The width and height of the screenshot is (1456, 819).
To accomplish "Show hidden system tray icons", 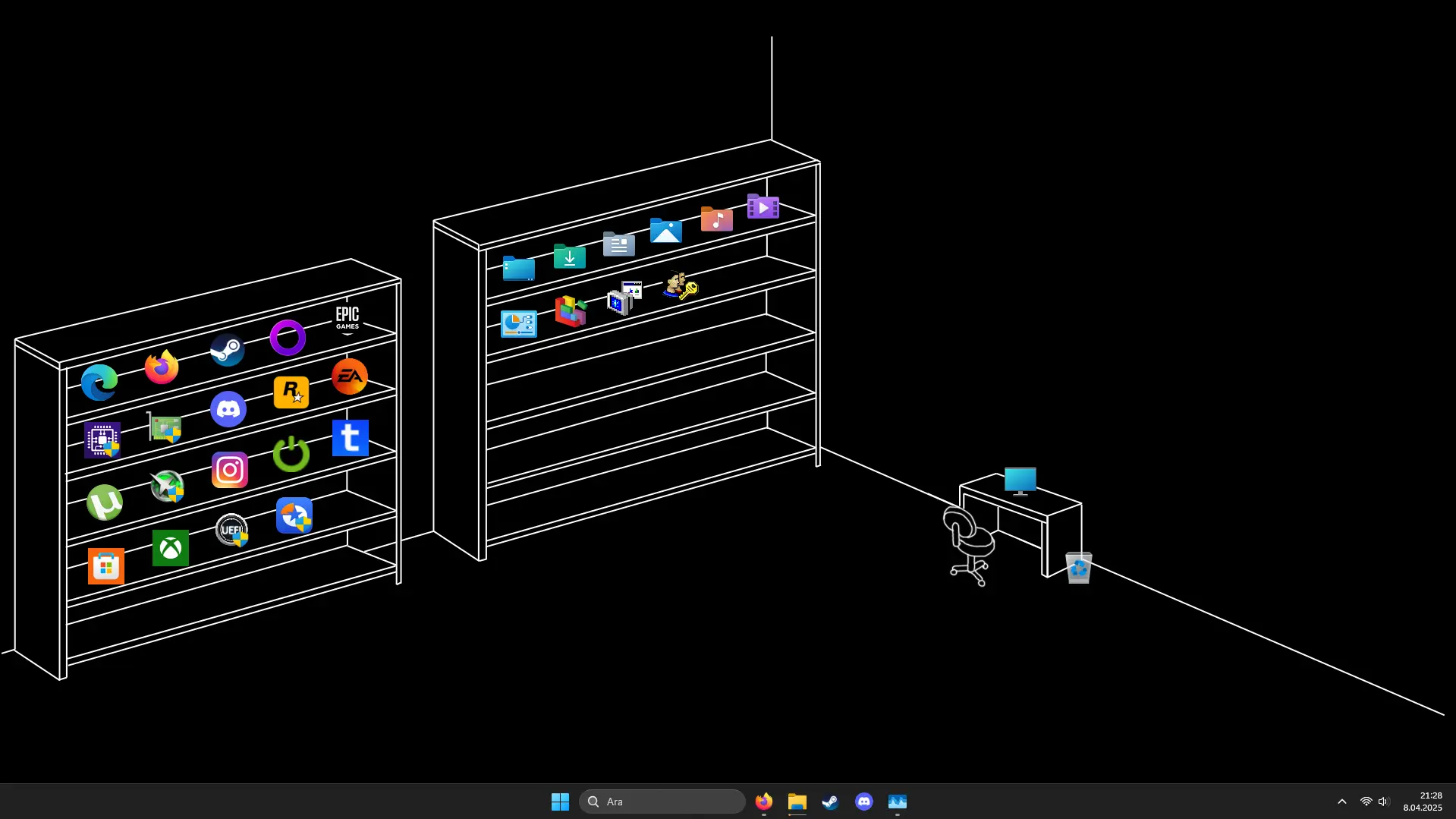I will pos(1341,802).
